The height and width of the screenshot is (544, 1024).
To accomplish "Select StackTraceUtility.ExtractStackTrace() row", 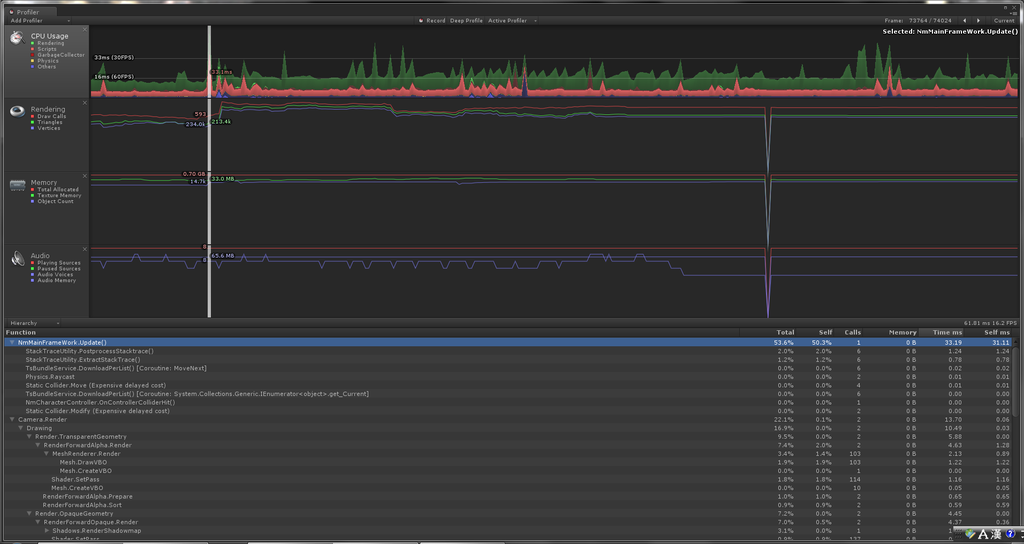I will click(509, 359).
